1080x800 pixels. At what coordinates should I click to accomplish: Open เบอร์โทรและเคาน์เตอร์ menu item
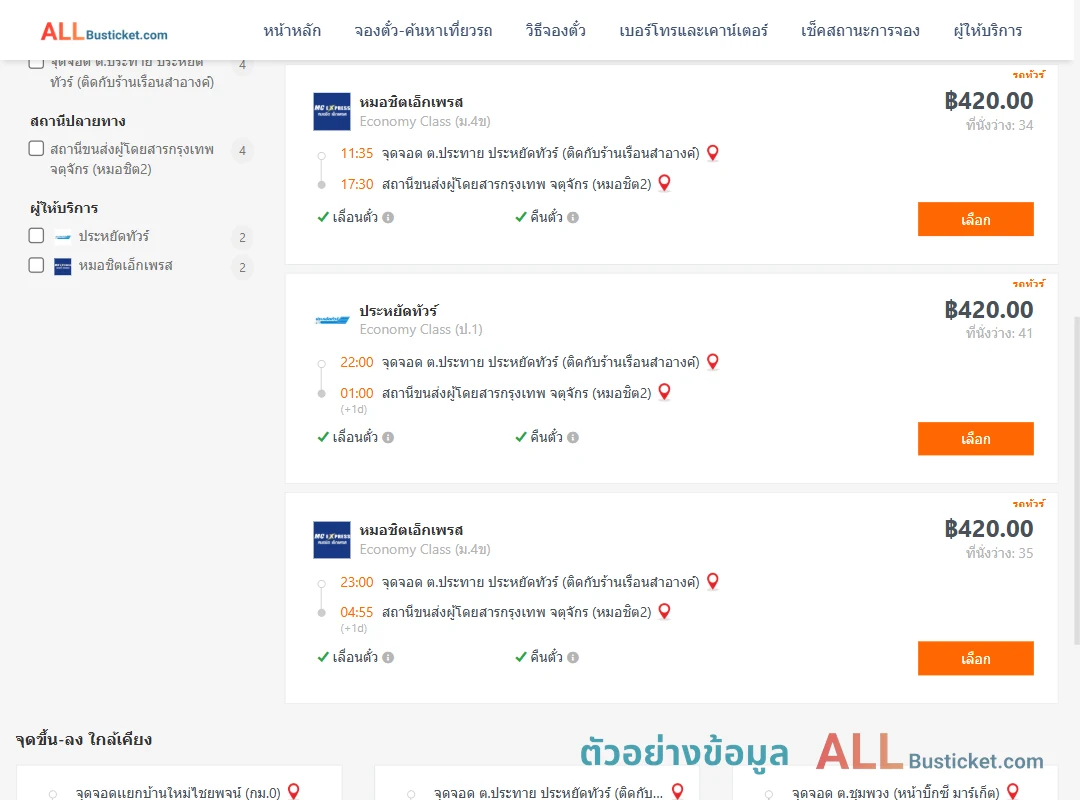click(x=694, y=31)
